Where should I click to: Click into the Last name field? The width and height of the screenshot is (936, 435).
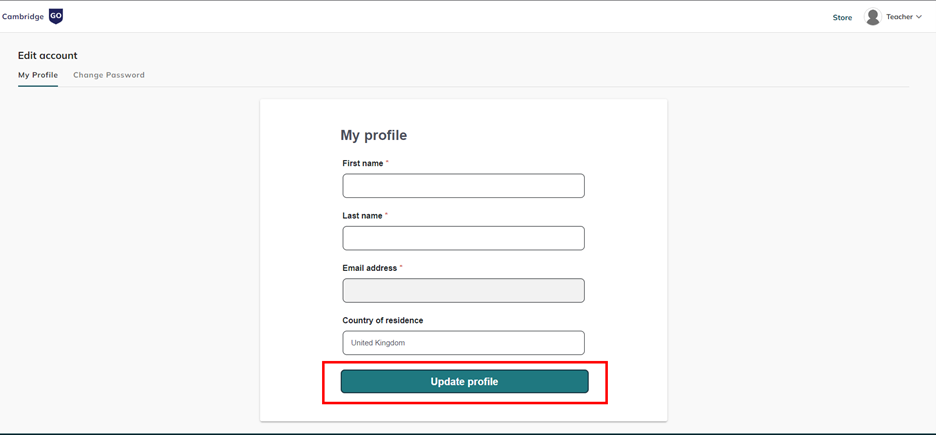point(463,238)
